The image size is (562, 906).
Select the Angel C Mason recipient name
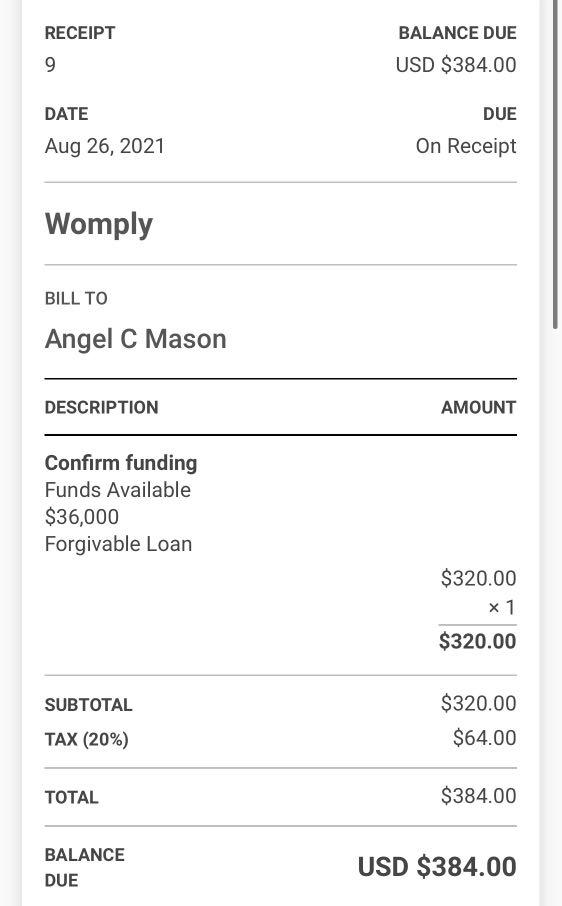(136, 339)
